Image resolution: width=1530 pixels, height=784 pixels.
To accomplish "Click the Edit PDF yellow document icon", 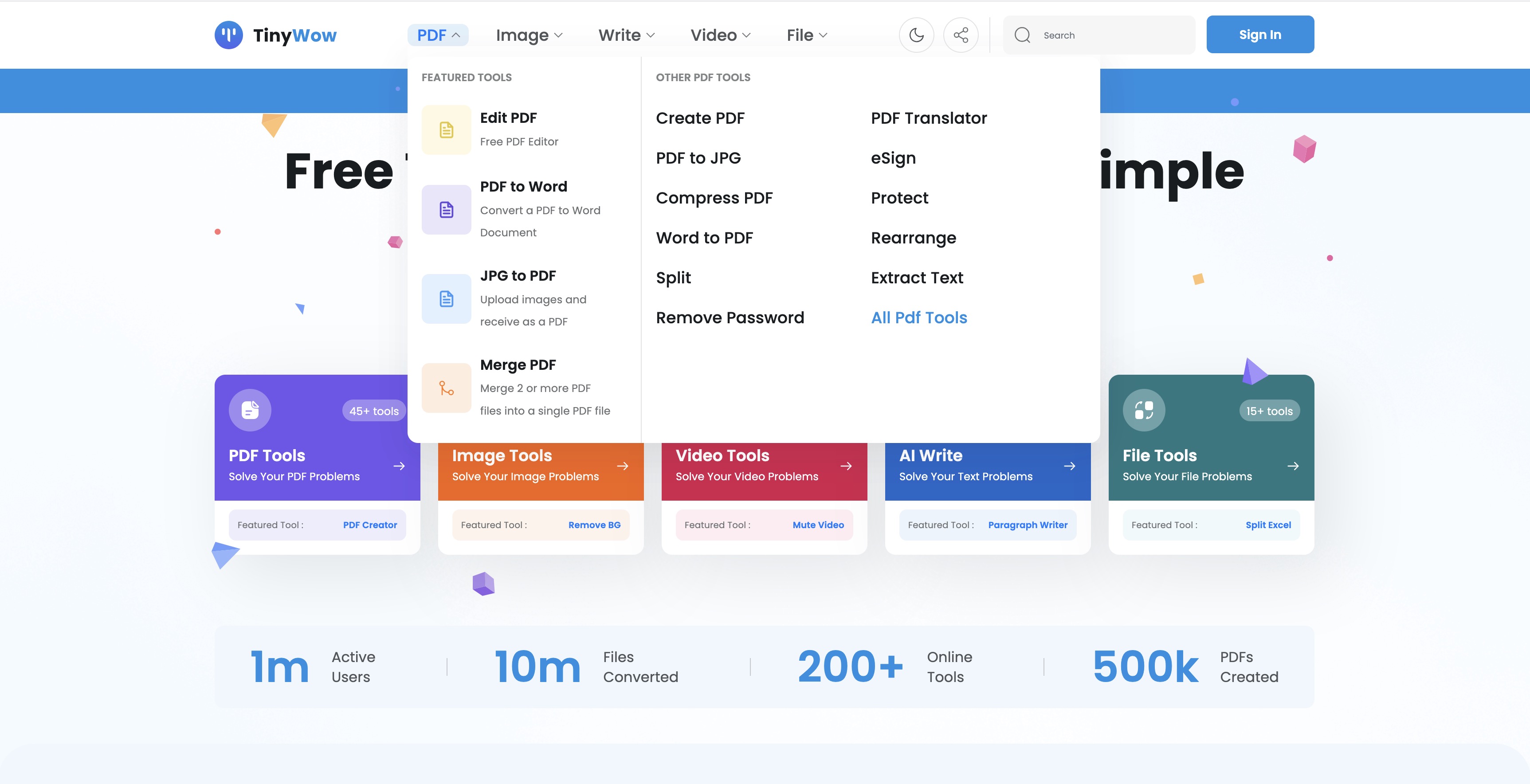I will 446,130.
